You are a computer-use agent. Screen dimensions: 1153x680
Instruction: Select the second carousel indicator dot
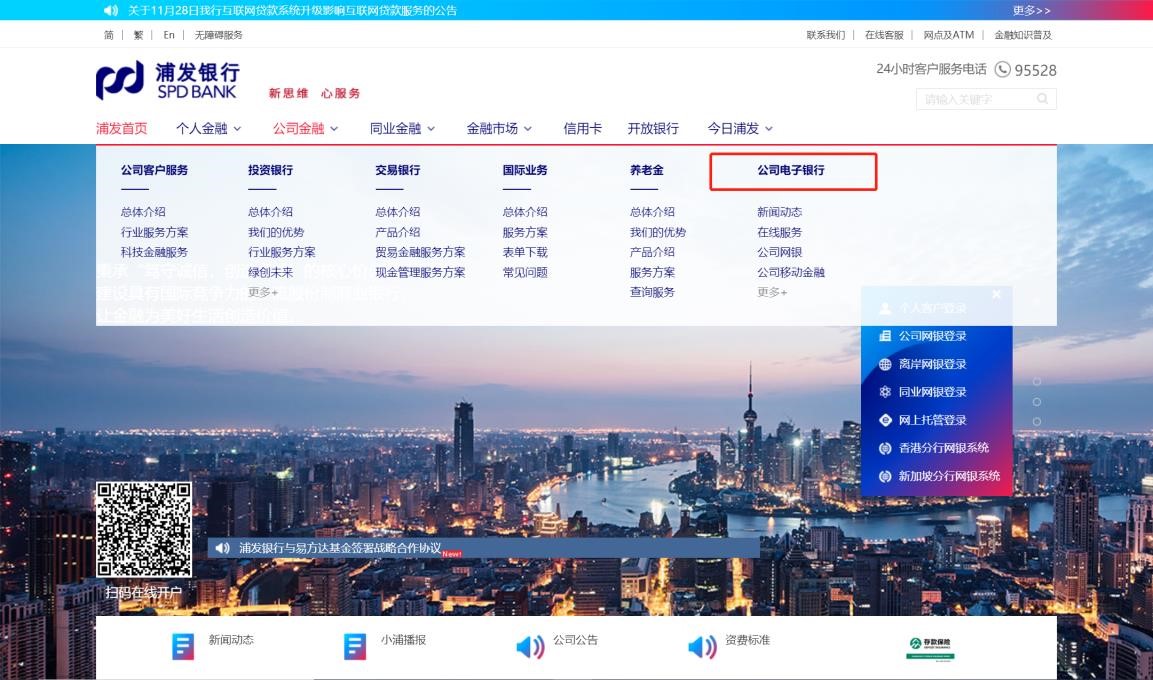click(1037, 402)
